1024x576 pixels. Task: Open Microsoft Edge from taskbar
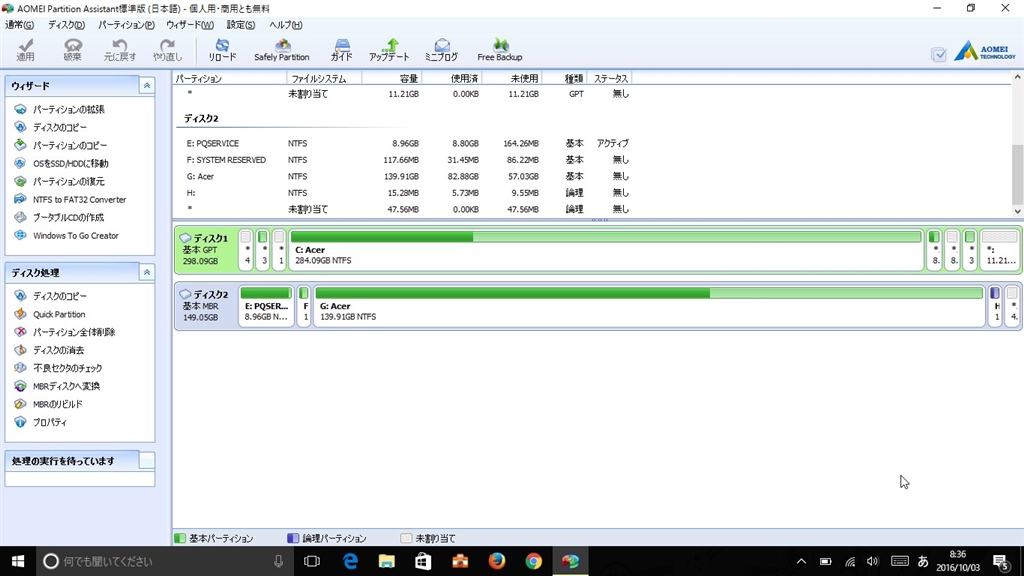350,561
